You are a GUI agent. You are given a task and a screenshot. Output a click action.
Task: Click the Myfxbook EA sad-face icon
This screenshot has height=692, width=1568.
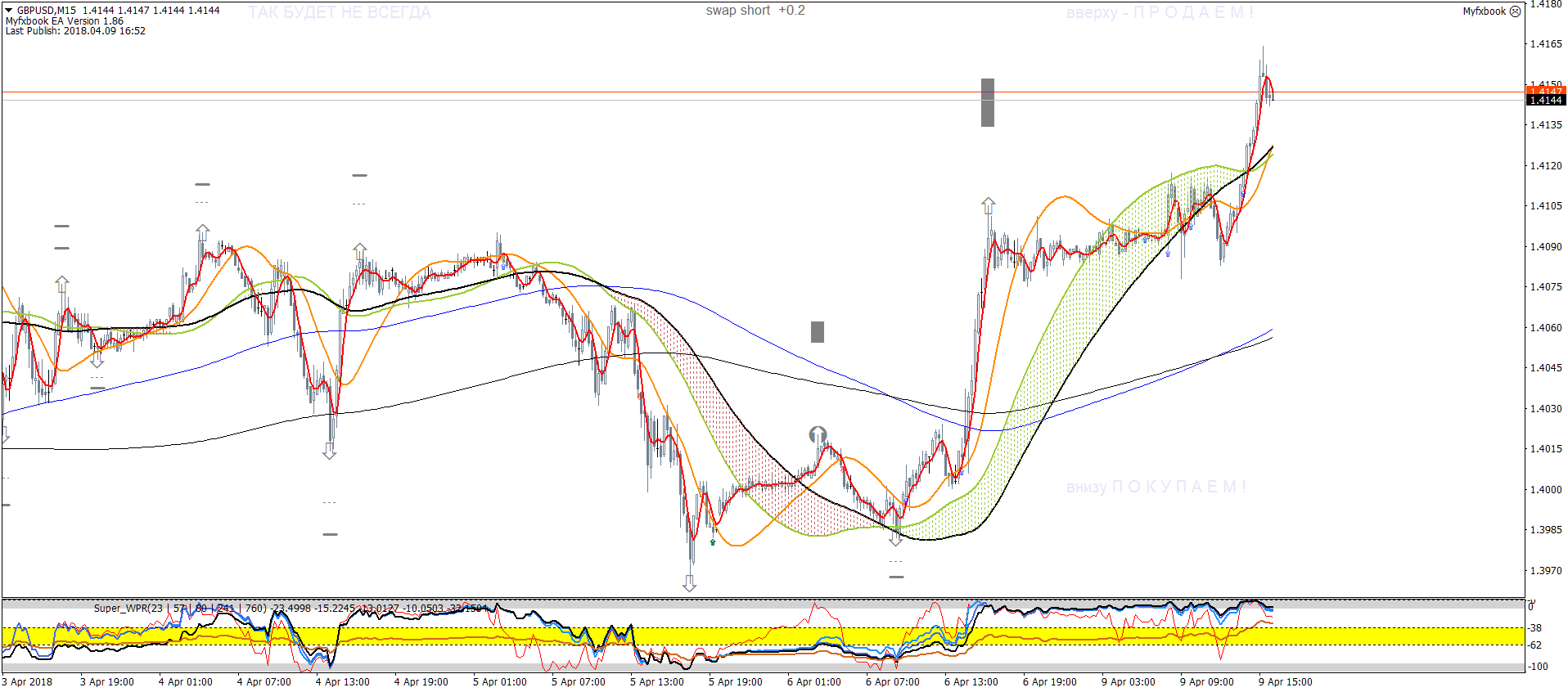tap(1515, 11)
